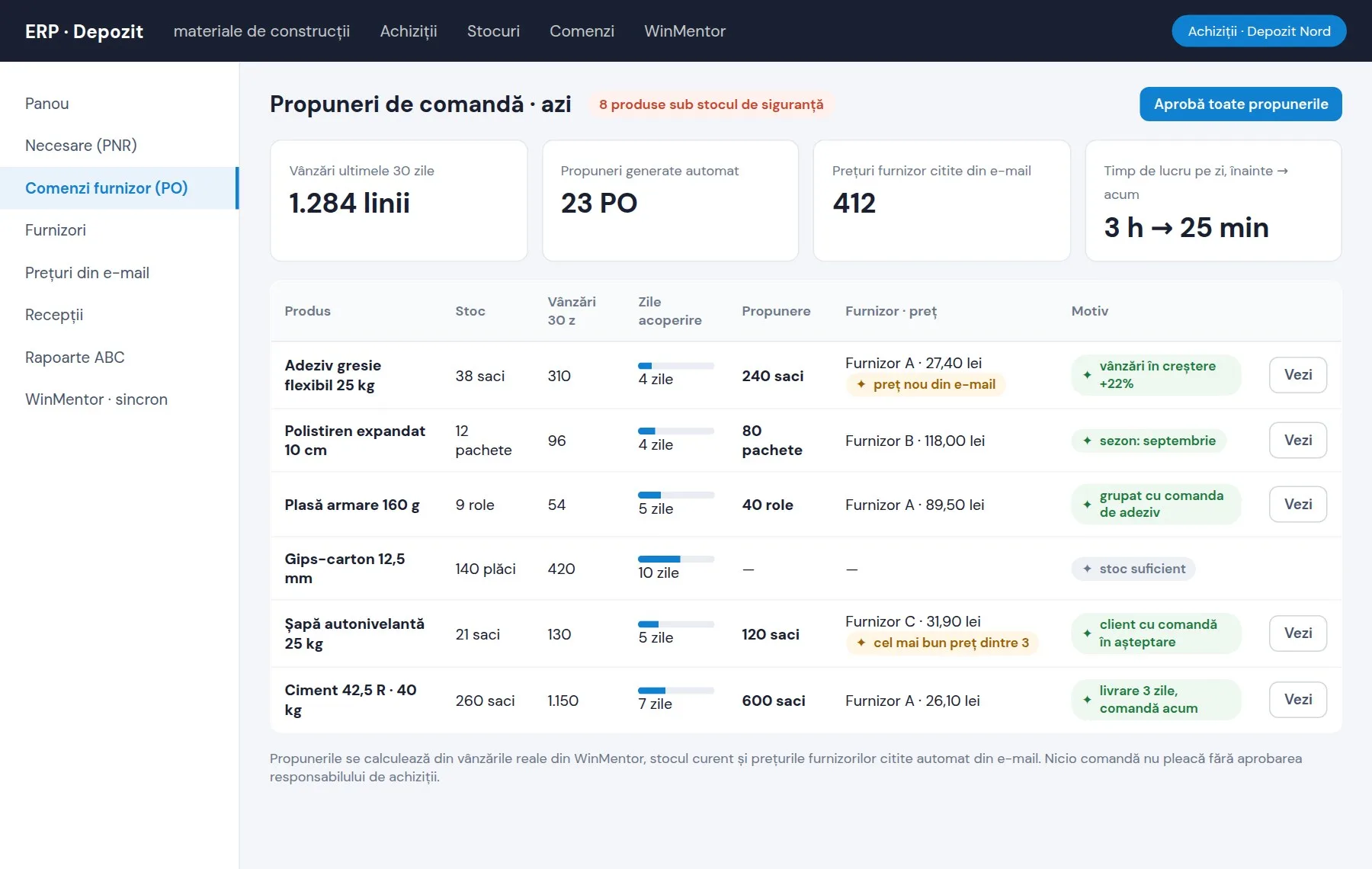Click sparkle icon in 'grupat cu comanda' tag
Image resolution: width=1372 pixels, height=869 pixels.
pos(1087,504)
